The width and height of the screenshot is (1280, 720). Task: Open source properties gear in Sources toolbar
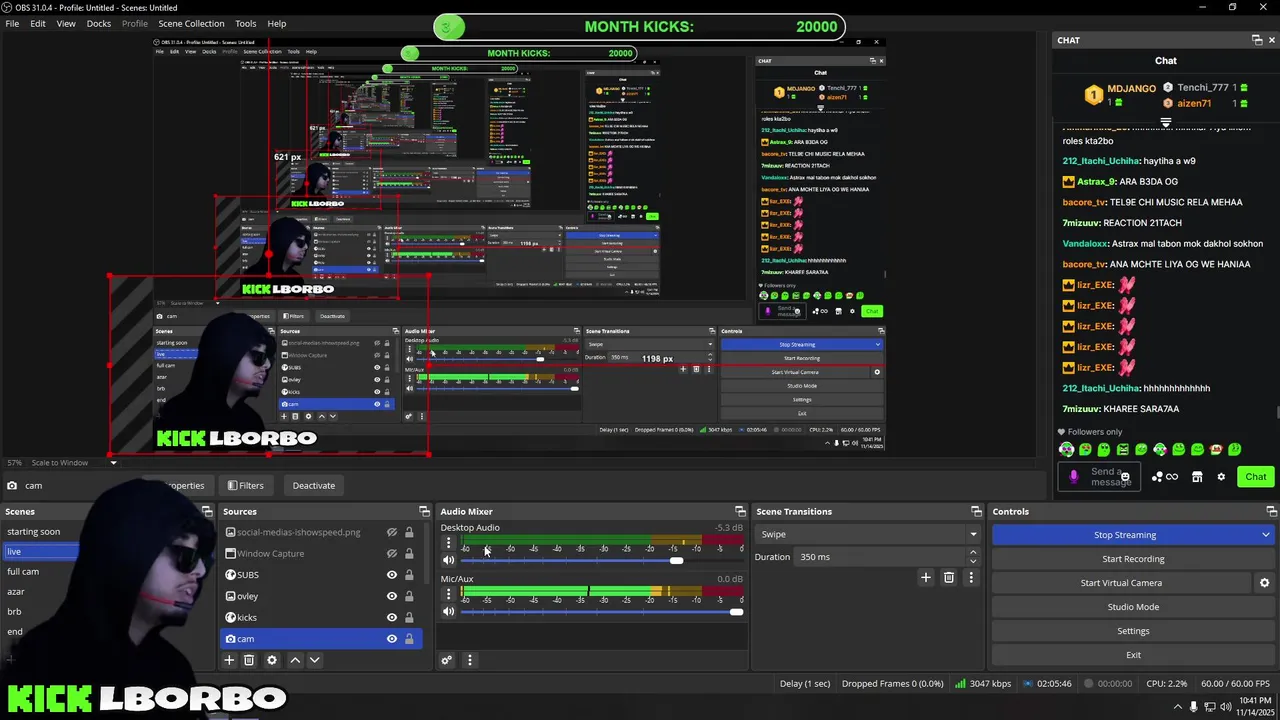tap(271, 660)
